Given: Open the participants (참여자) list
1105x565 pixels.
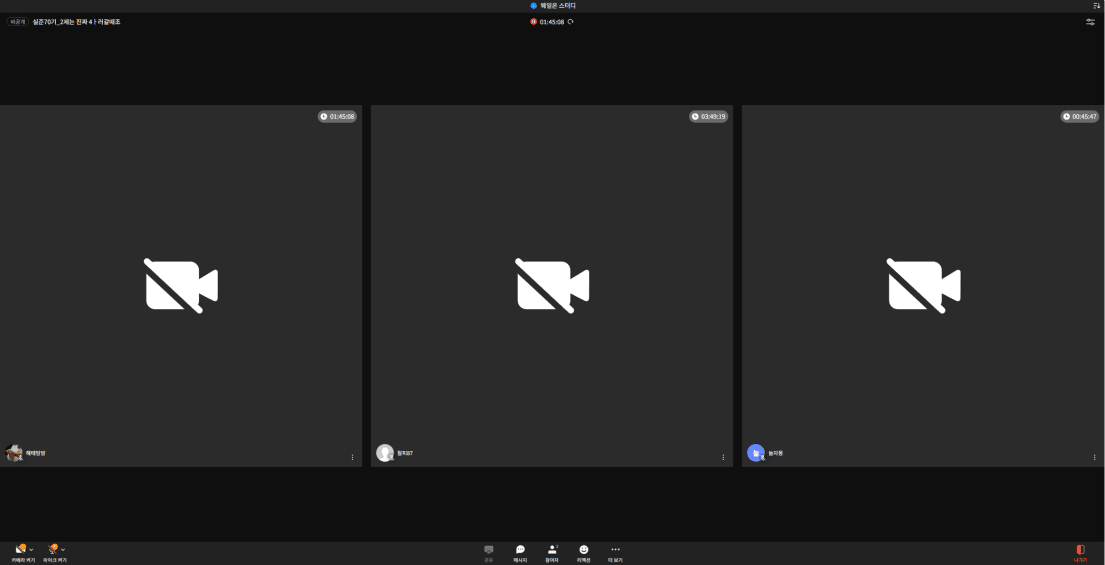Looking at the screenshot, I should pos(552,553).
